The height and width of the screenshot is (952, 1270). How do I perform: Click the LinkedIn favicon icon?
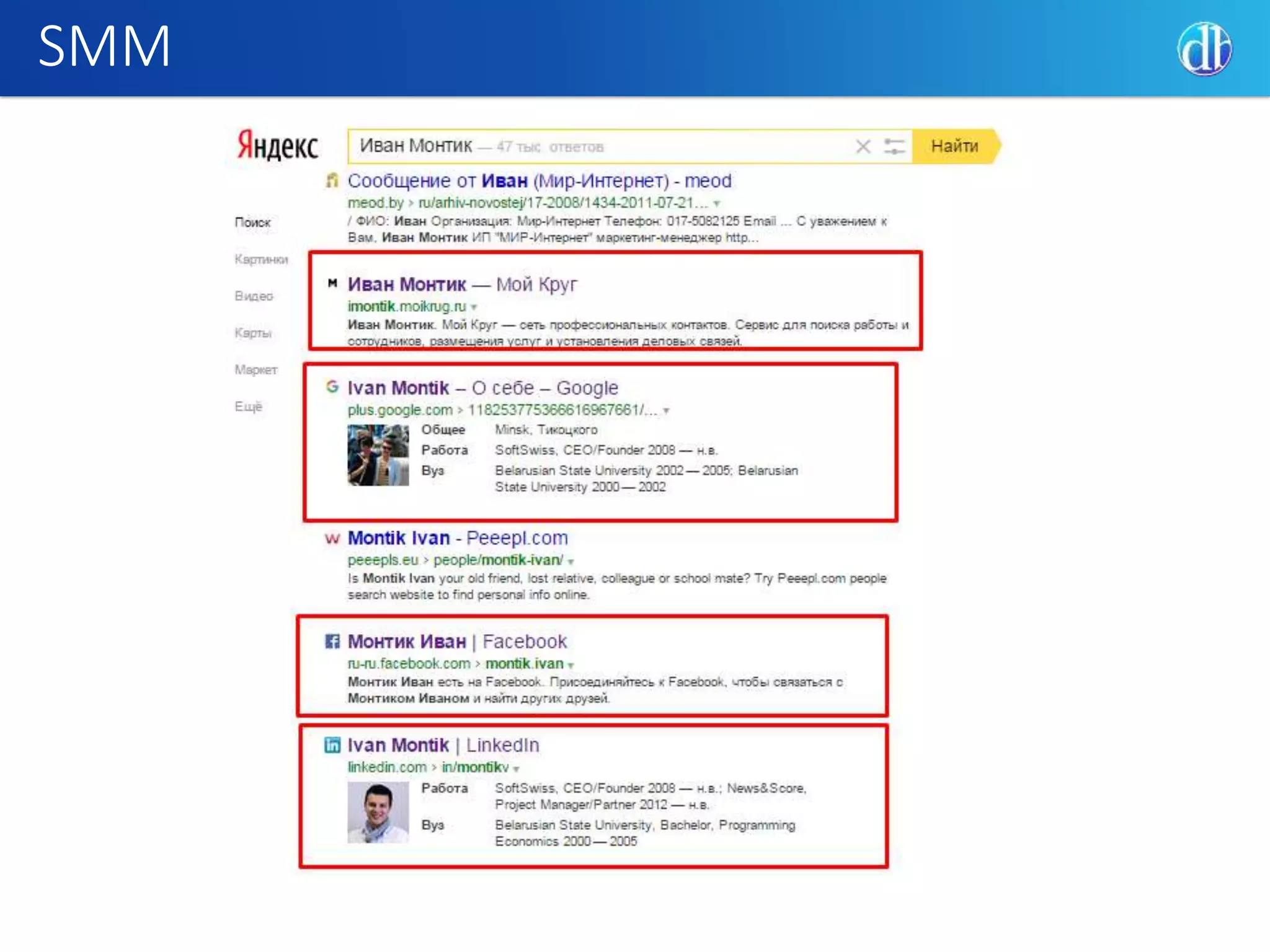point(332,745)
